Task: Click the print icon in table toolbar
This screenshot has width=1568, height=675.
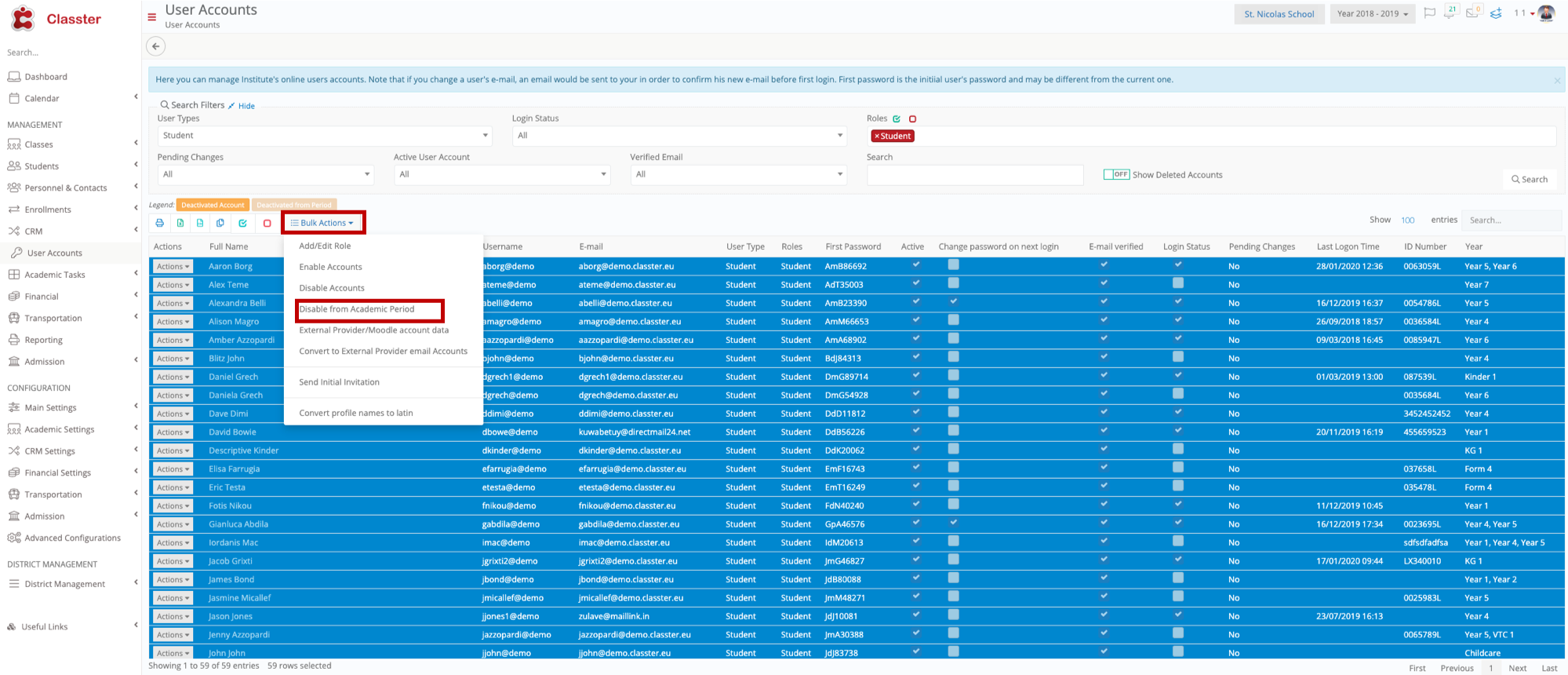Action: pyautogui.click(x=160, y=223)
